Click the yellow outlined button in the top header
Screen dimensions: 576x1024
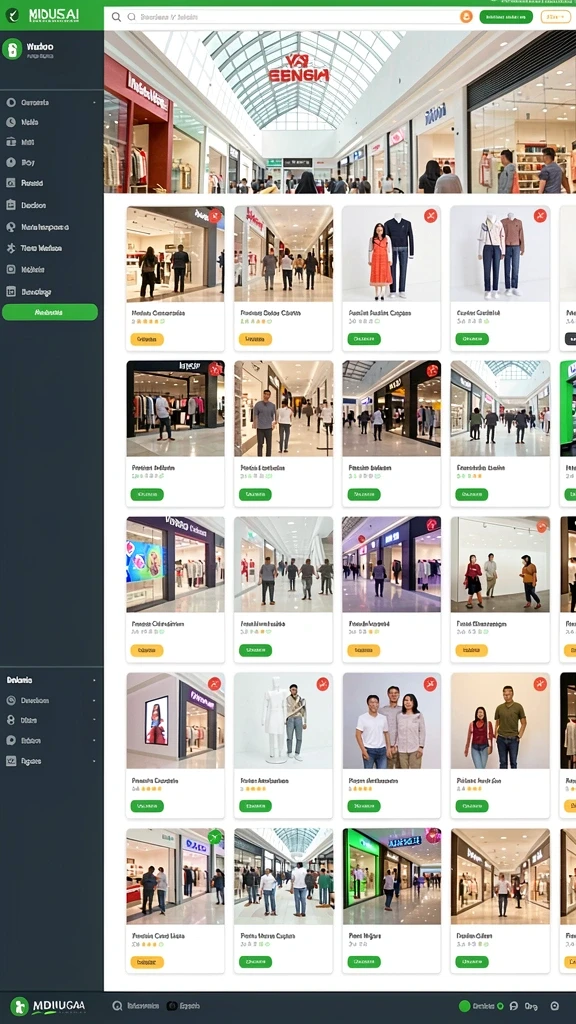tap(556, 17)
